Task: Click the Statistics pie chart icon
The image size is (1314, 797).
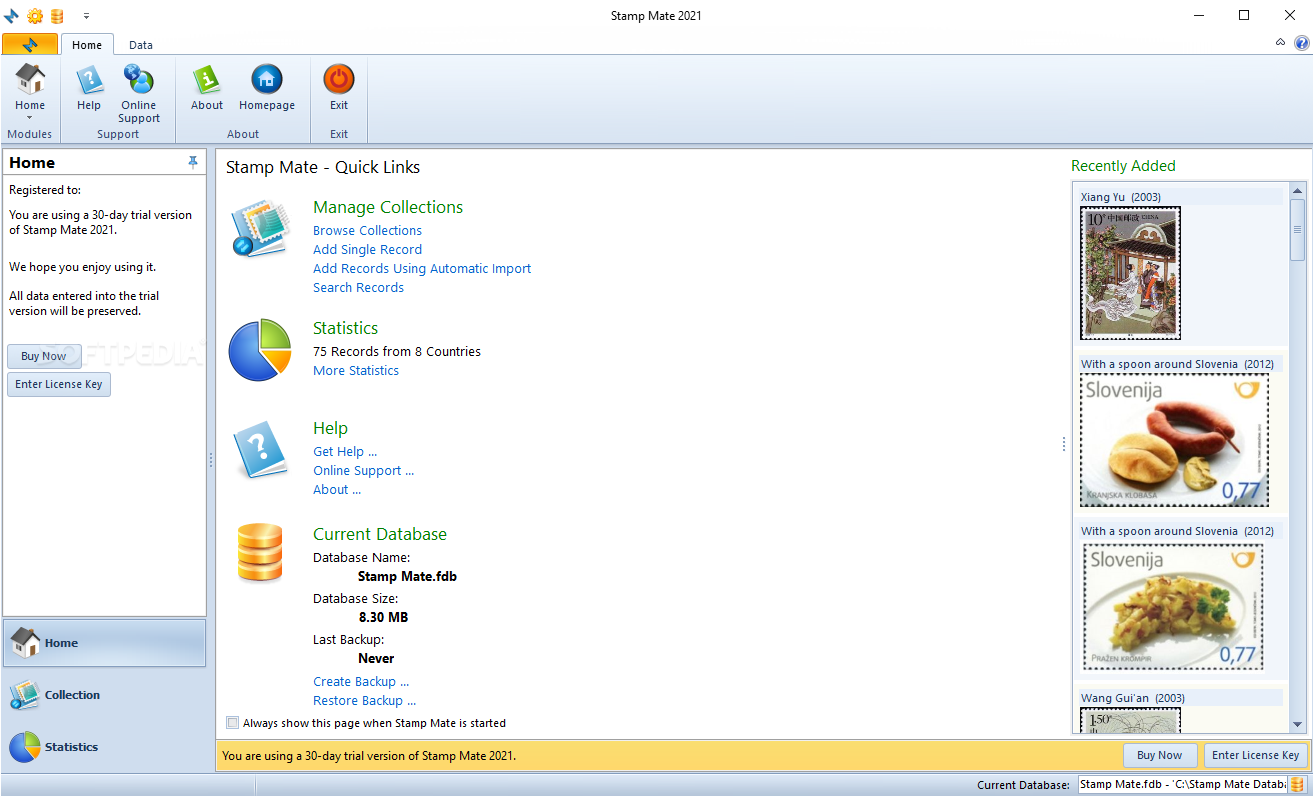Action: [260, 350]
